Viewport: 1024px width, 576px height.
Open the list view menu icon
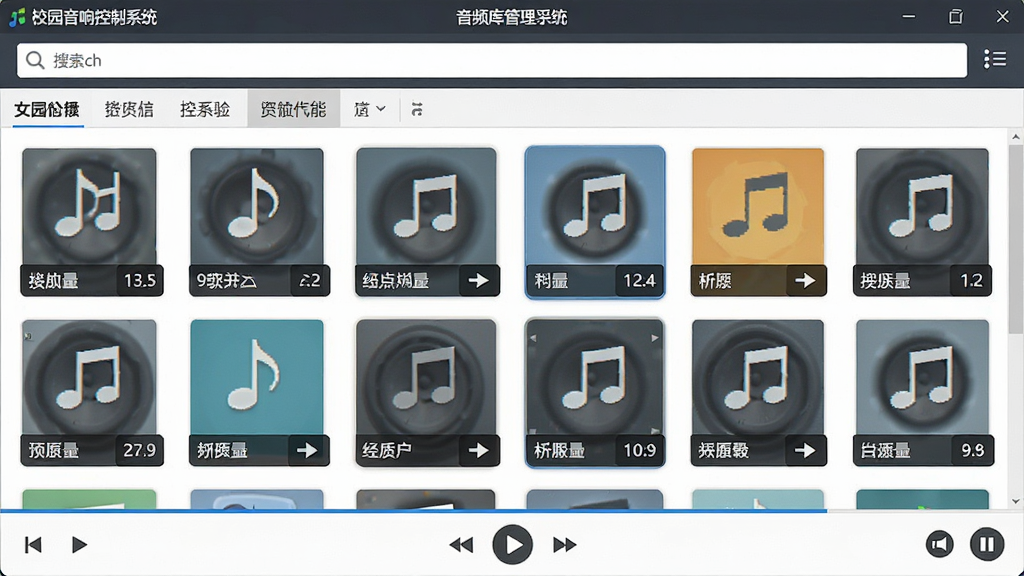[995, 59]
